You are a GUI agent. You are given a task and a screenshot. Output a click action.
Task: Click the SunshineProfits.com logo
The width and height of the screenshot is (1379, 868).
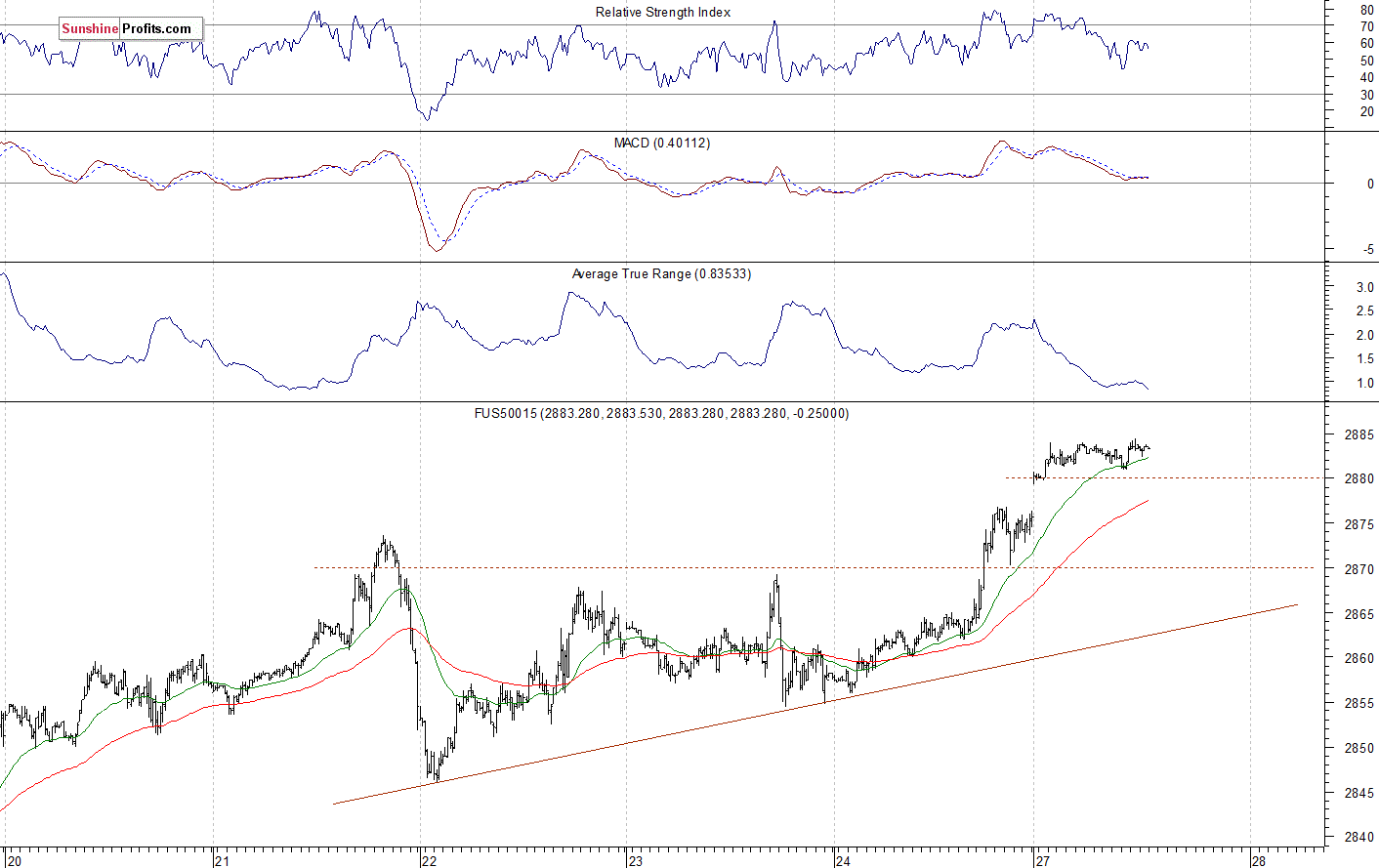coord(132,28)
